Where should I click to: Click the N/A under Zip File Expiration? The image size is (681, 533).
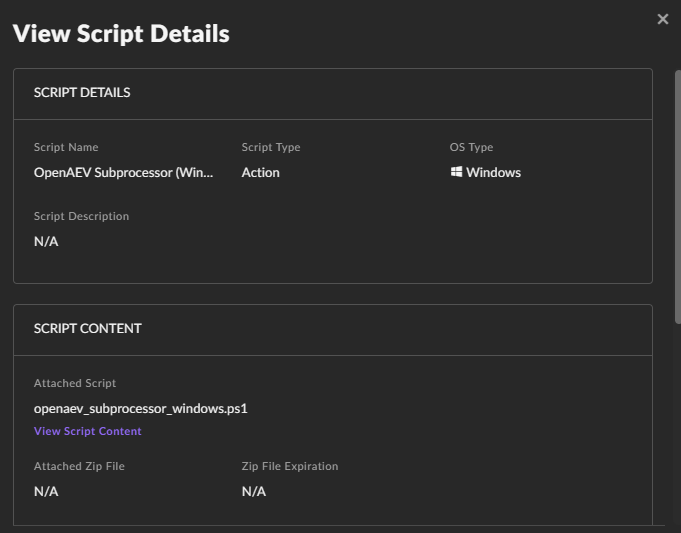[x=254, y=491]
